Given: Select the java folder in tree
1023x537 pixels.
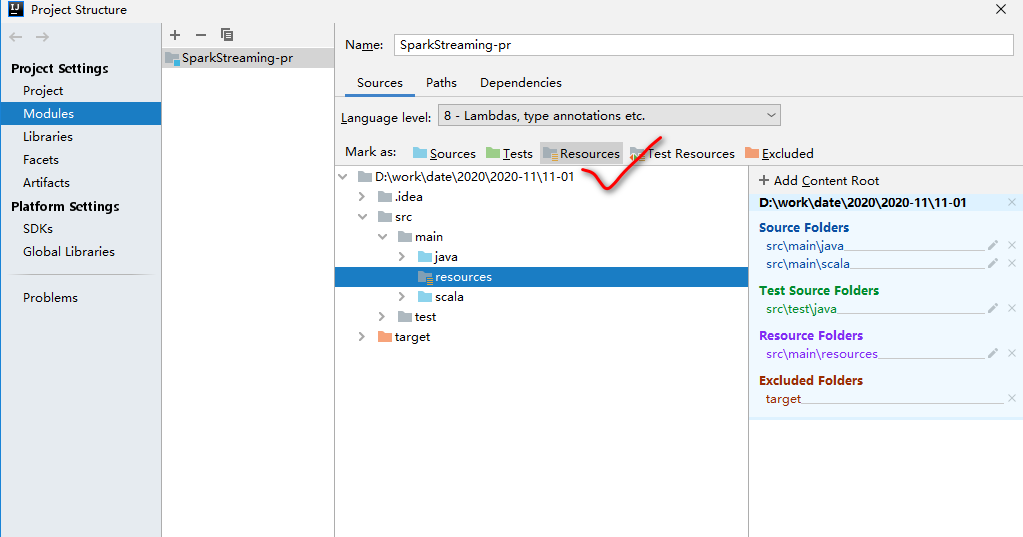Looking at the screenshot, I should click(x=438, y=257).
